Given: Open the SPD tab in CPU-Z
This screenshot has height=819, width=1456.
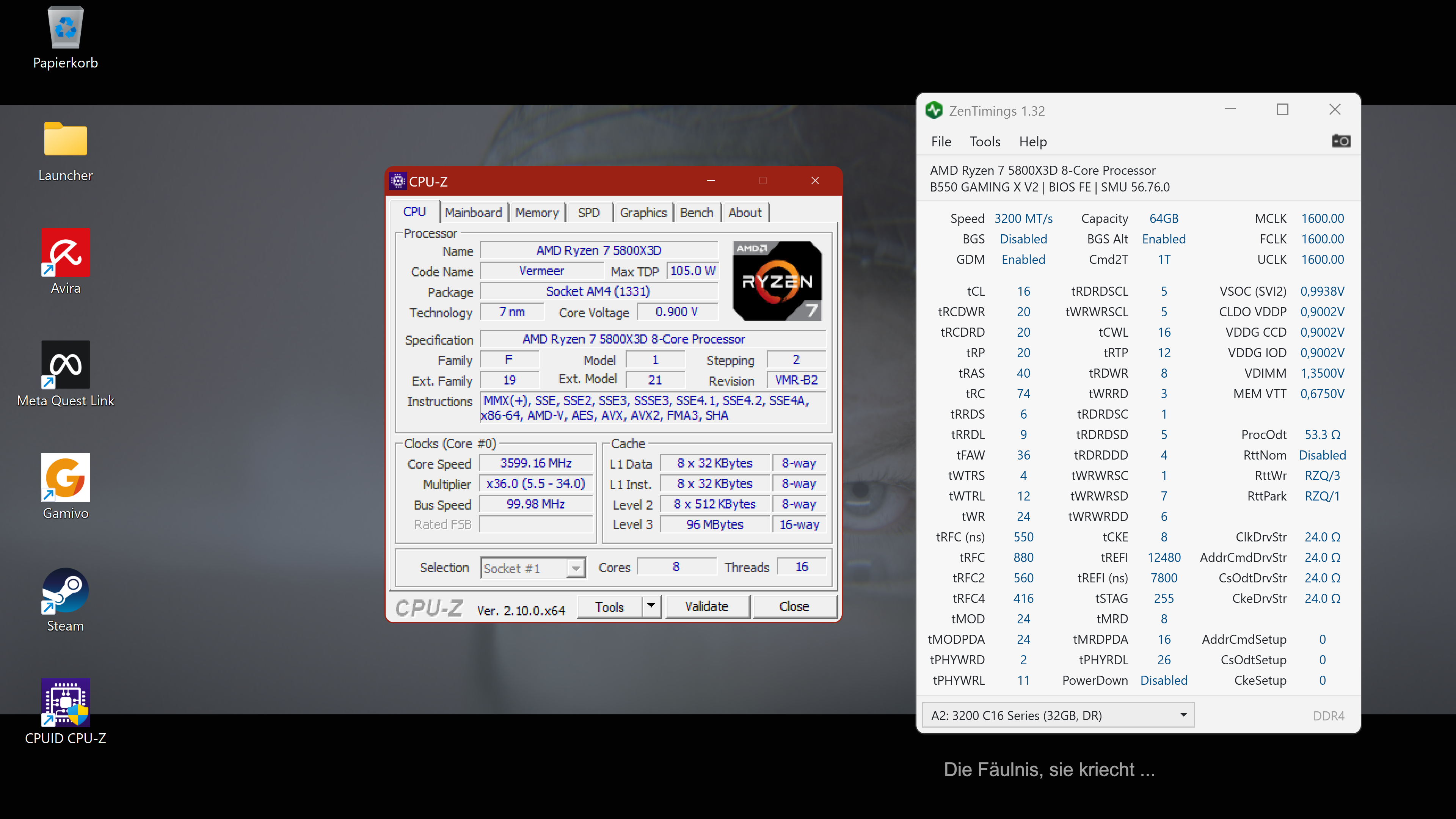Looking at the screenshot, I should pyautogui.click(x=588, y=212).
